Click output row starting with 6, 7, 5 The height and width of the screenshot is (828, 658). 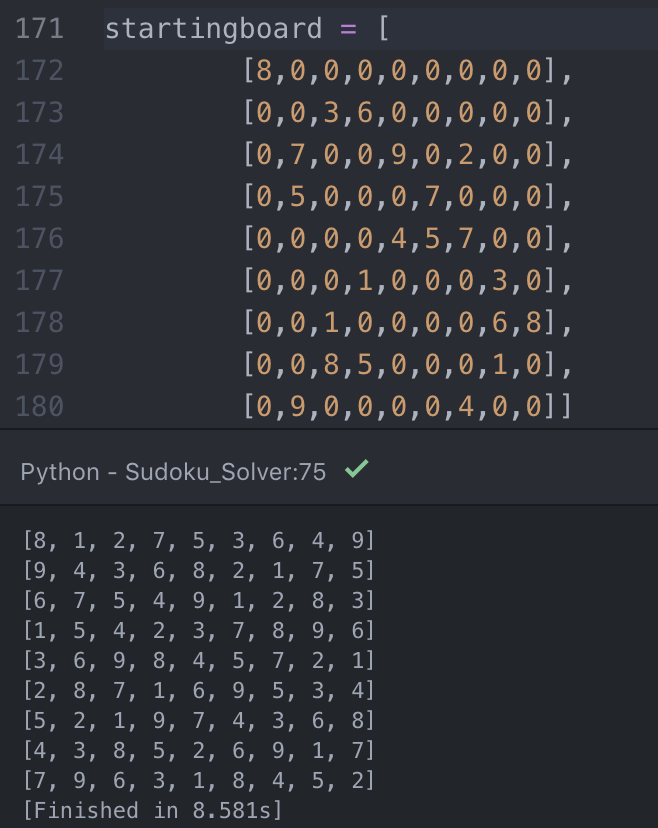[199, 600]
